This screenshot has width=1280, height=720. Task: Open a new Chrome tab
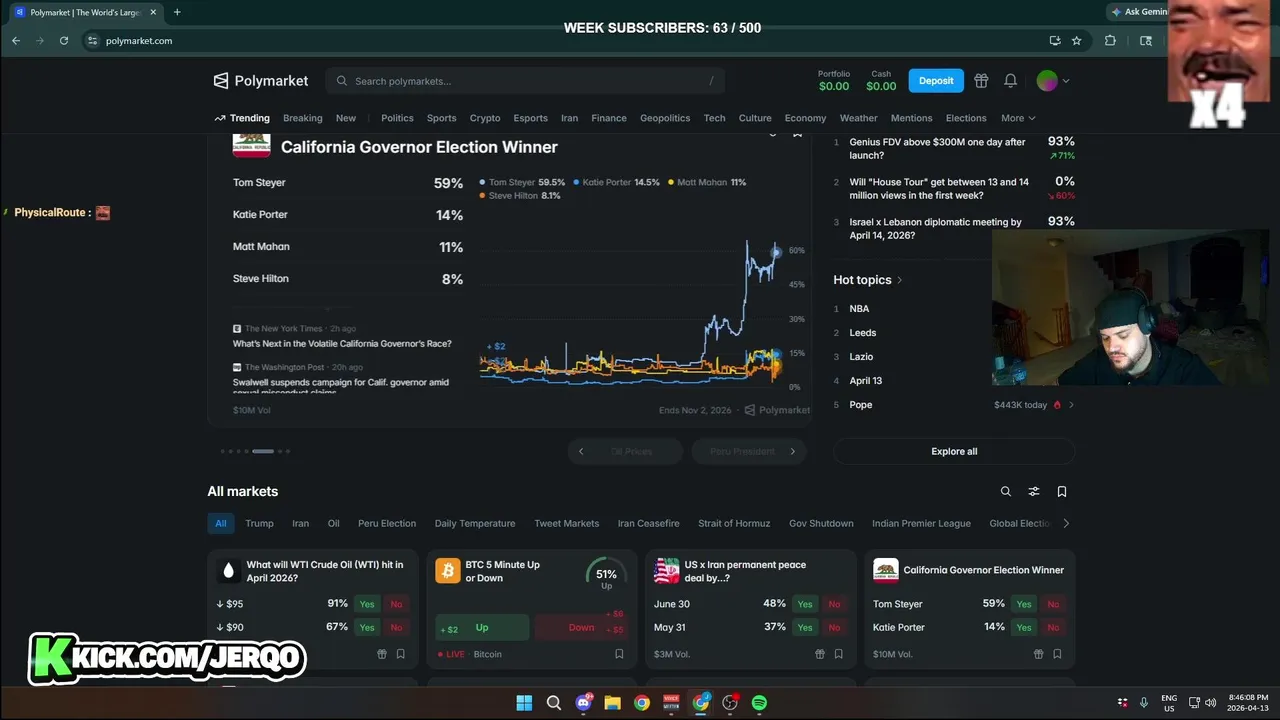pyautogui.click(x=177, y=12)
